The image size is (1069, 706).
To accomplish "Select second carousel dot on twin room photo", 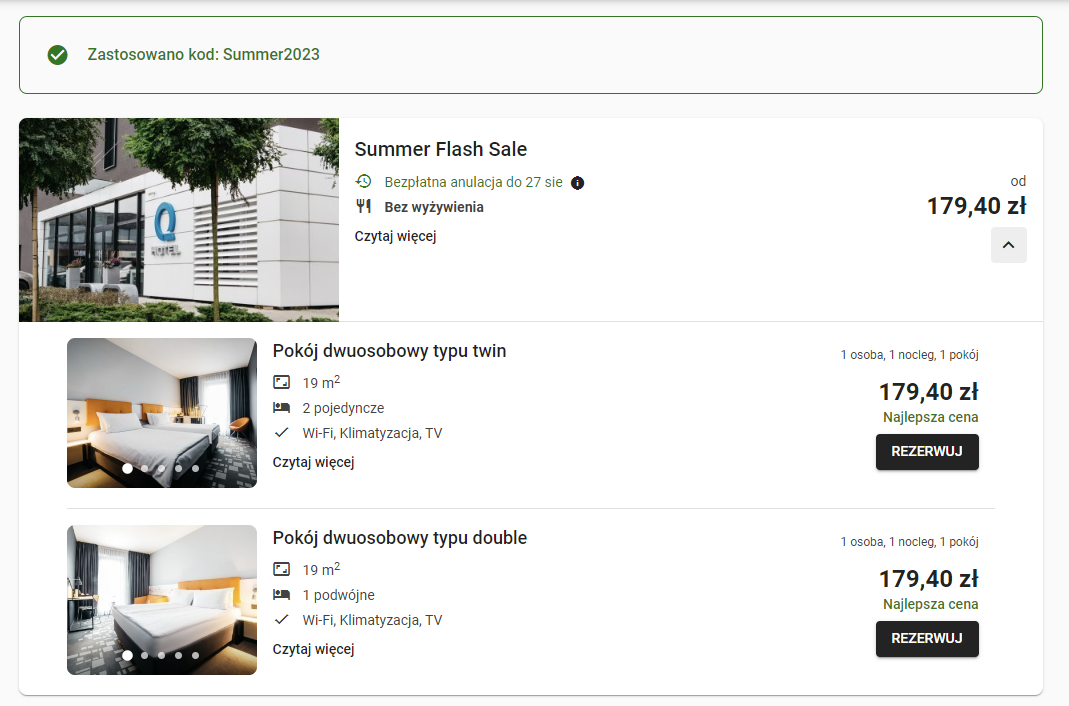I will (145, 468).
